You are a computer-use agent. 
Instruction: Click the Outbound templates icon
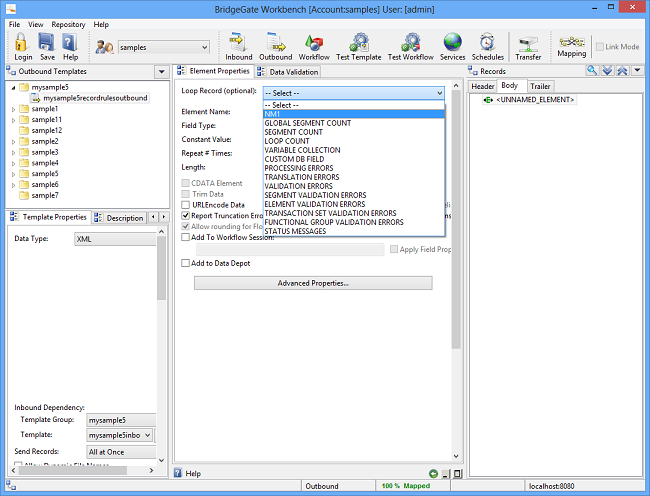(x=275, y=43)
